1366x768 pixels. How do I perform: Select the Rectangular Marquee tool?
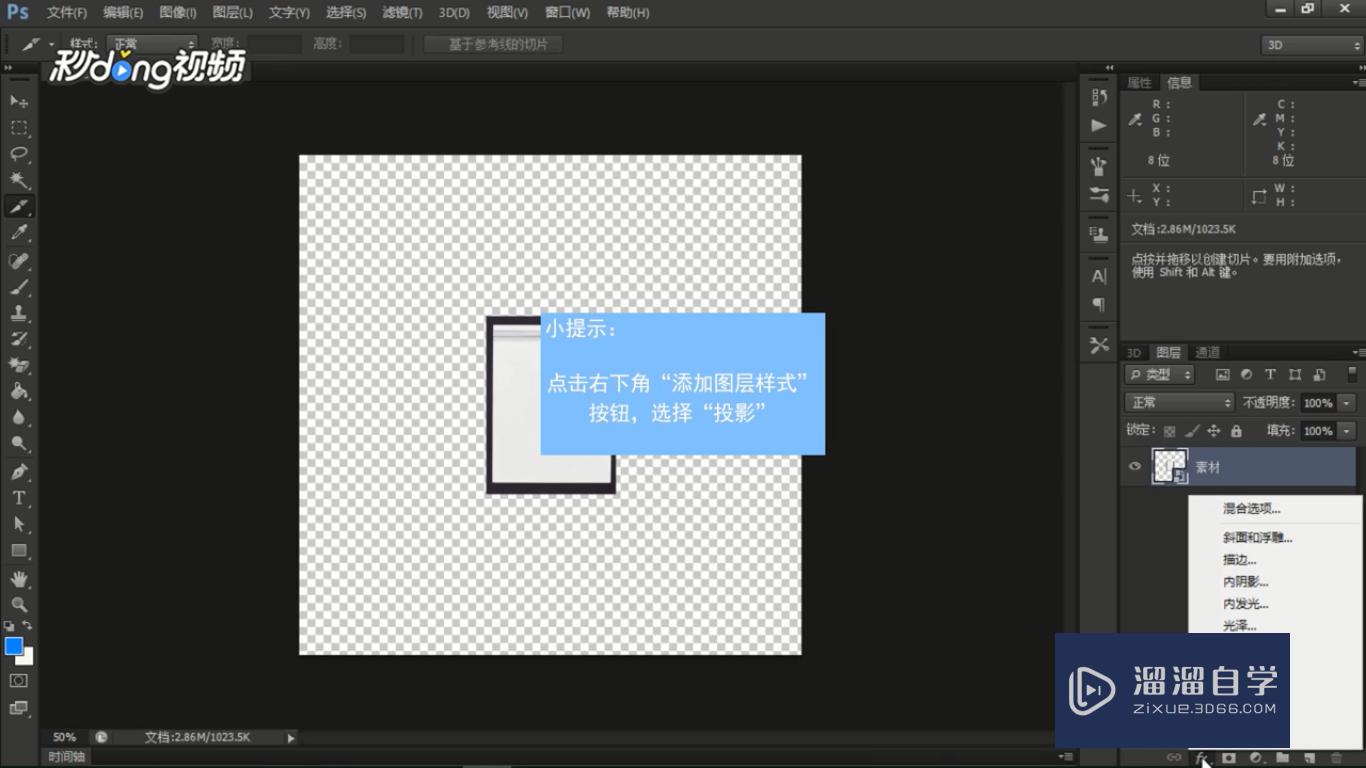coord(19,128)
